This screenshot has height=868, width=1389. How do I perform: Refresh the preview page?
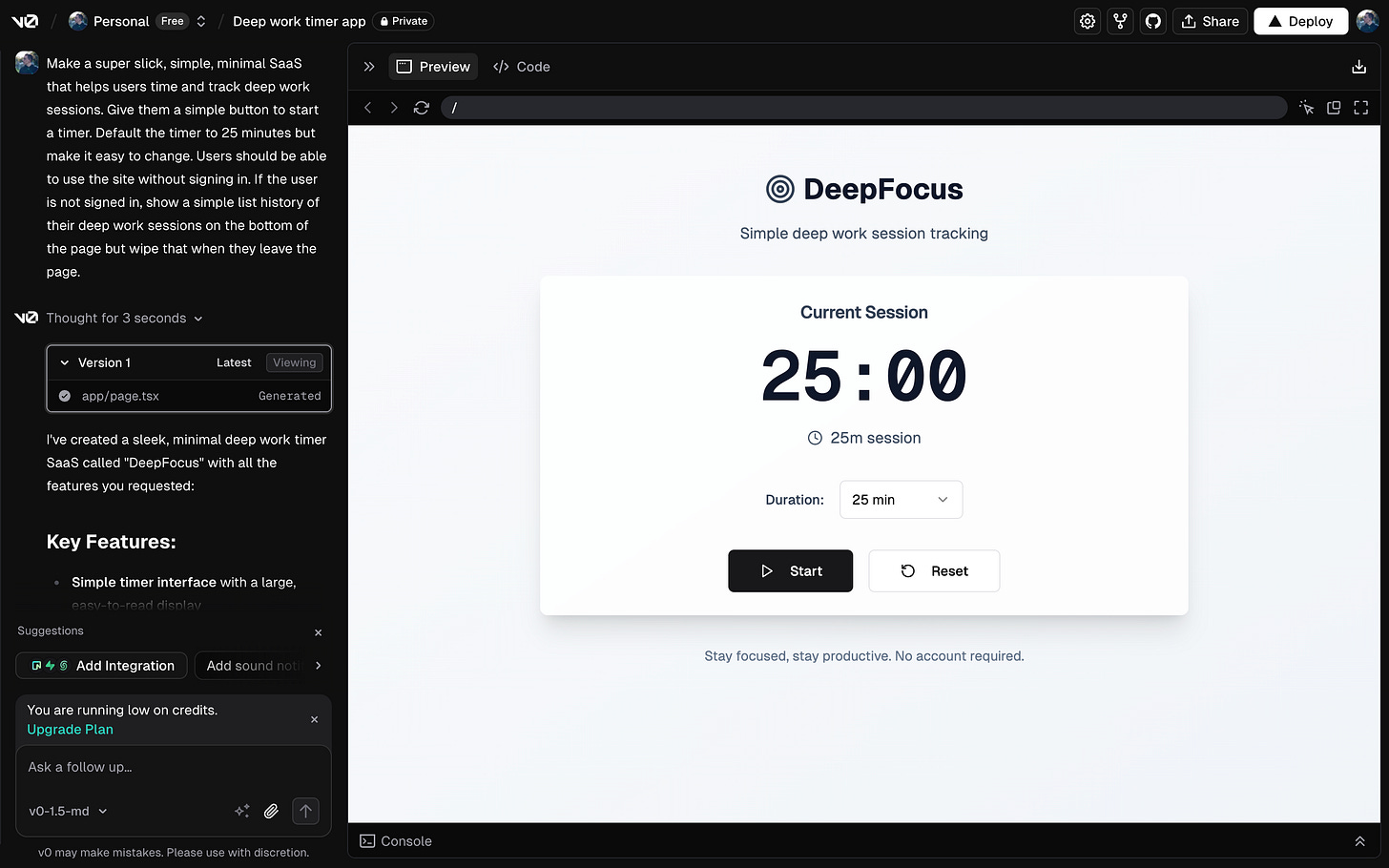pos(422,108)
